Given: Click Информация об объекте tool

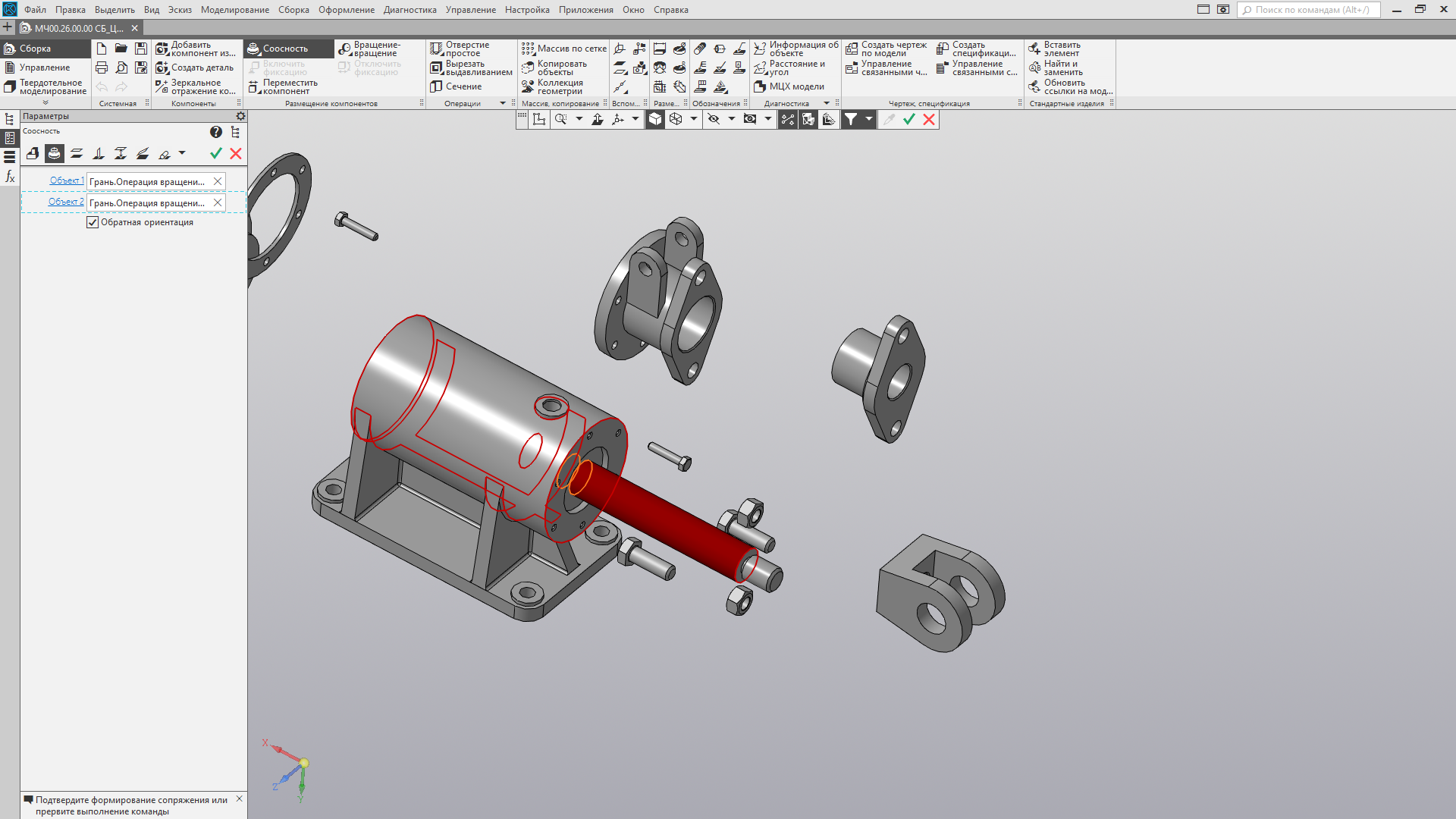Looking at the screenshot, I should tap(796, 49).
